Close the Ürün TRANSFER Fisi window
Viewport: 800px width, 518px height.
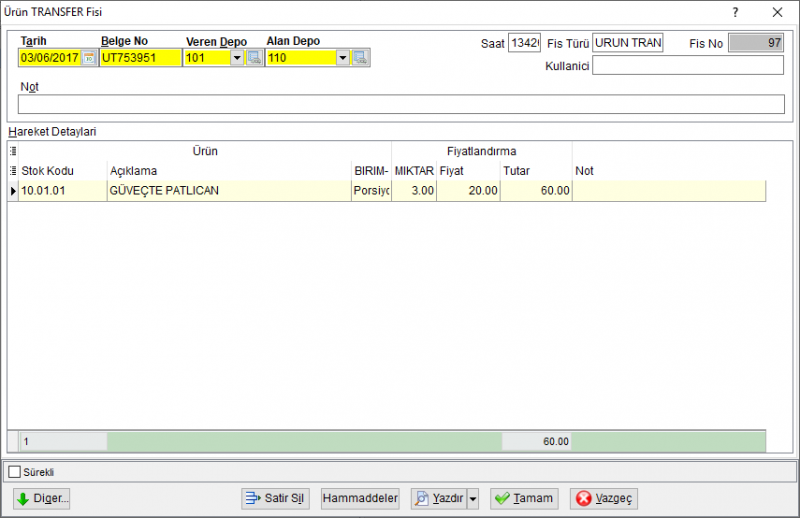tap(777, 12)
